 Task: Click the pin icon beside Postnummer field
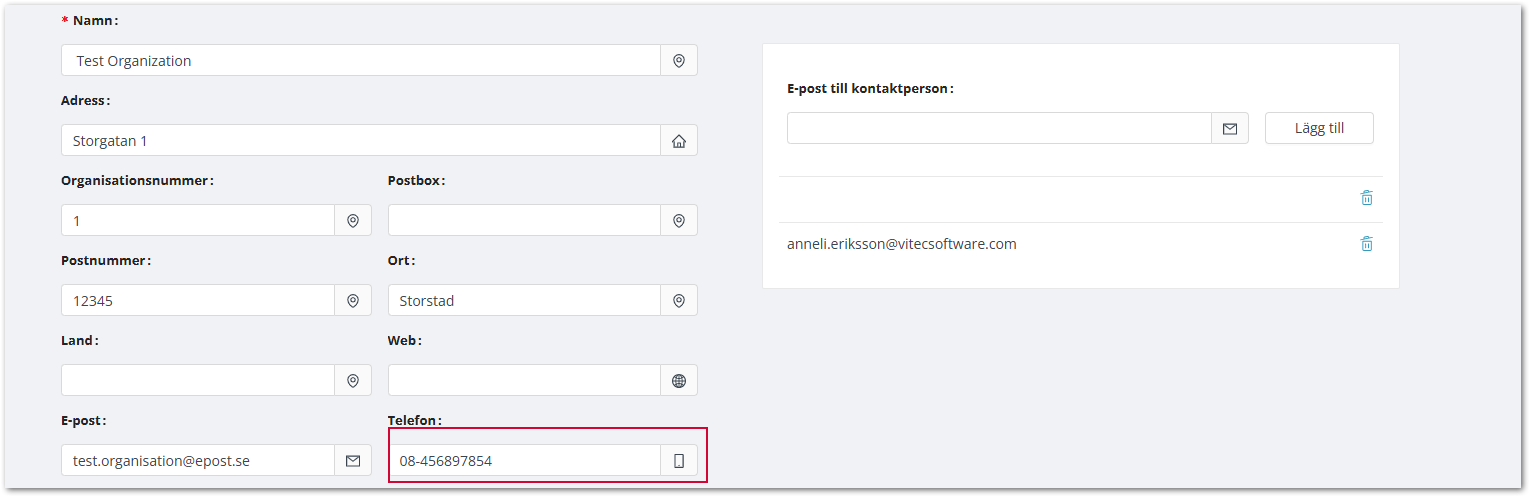point(353,300)
